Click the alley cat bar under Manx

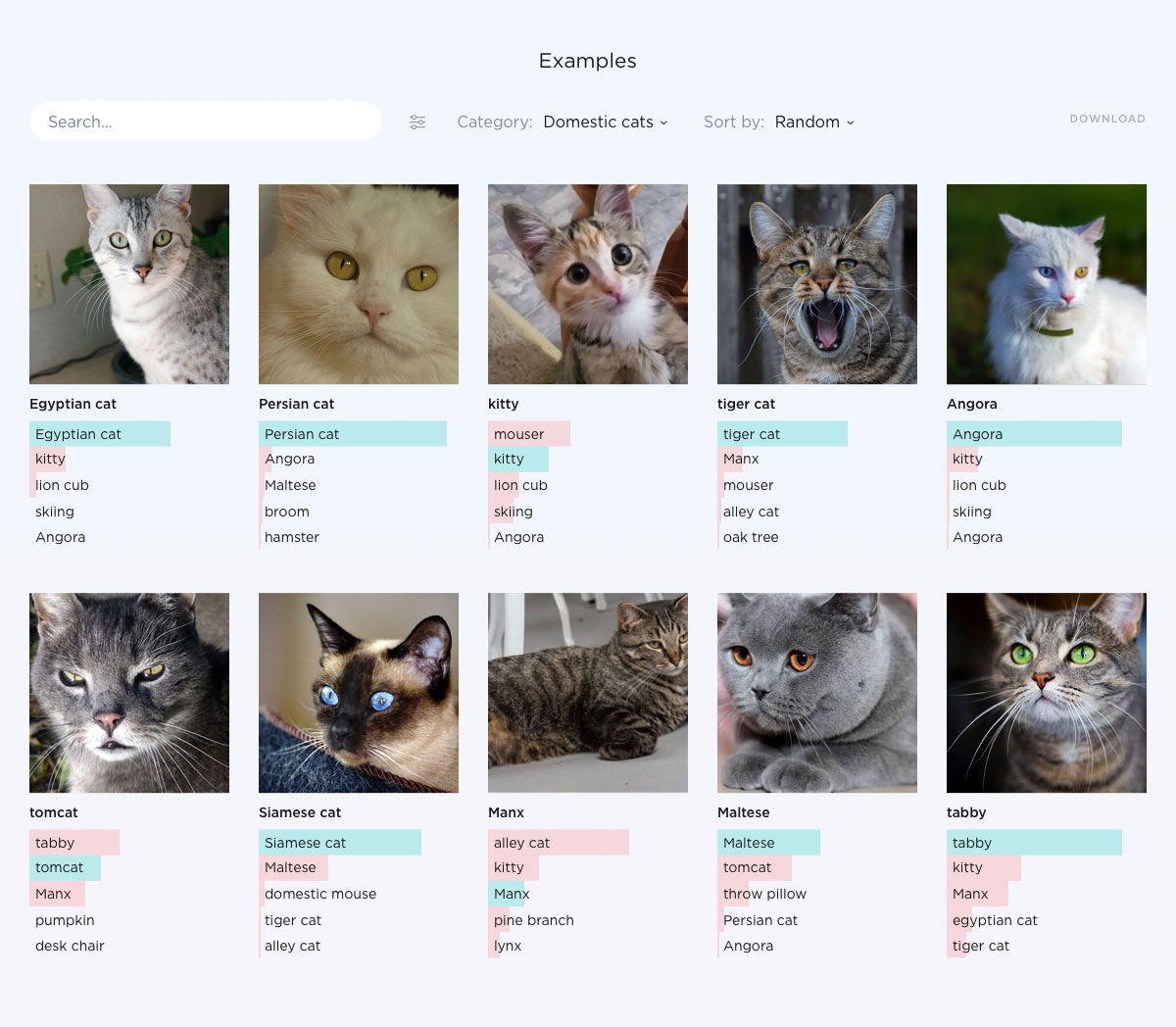point(559,843)
